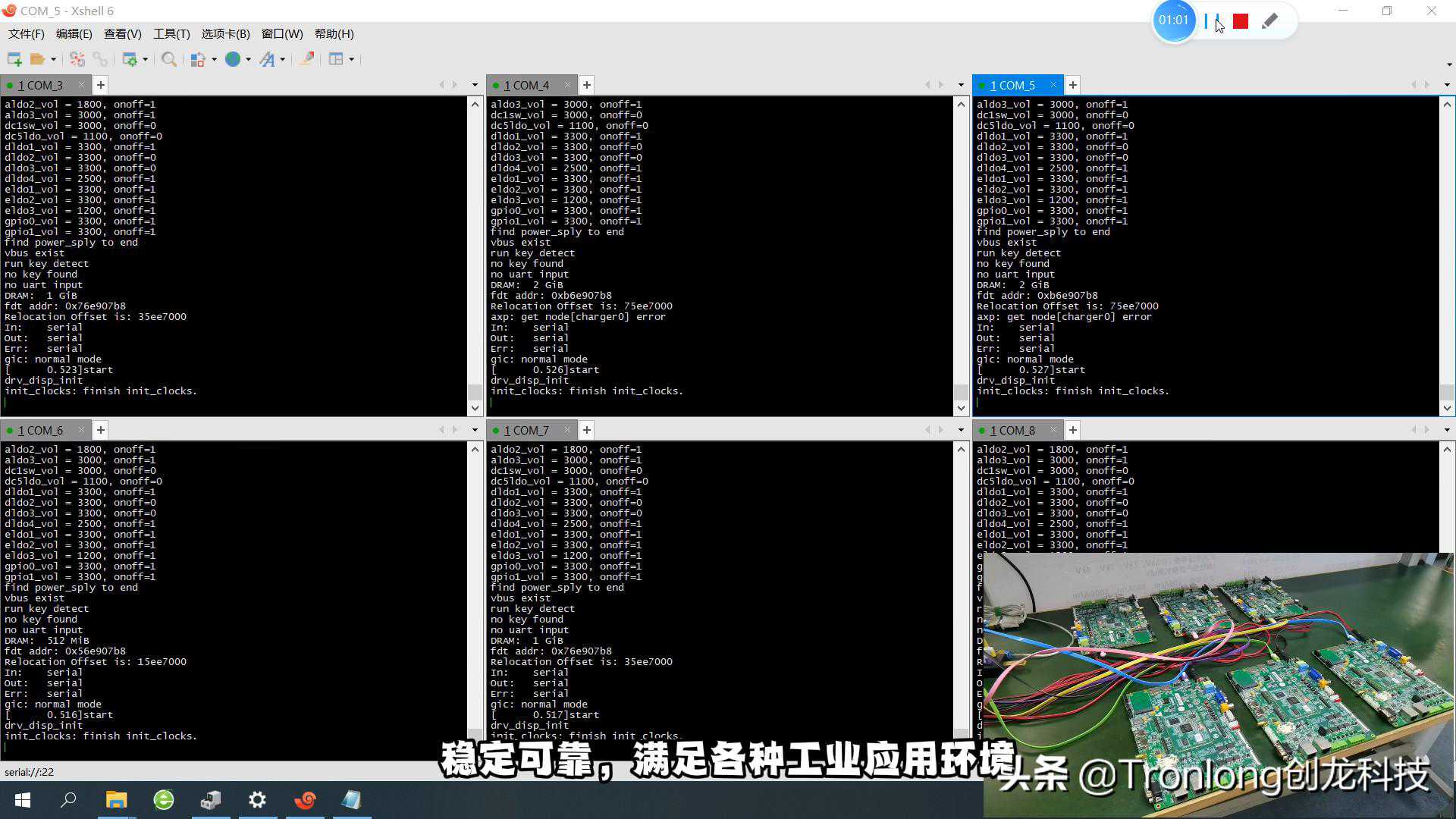Switch to the COM_6 tab
The height and width of the screenshot is (819, 1456).
[x=41, y=430]
